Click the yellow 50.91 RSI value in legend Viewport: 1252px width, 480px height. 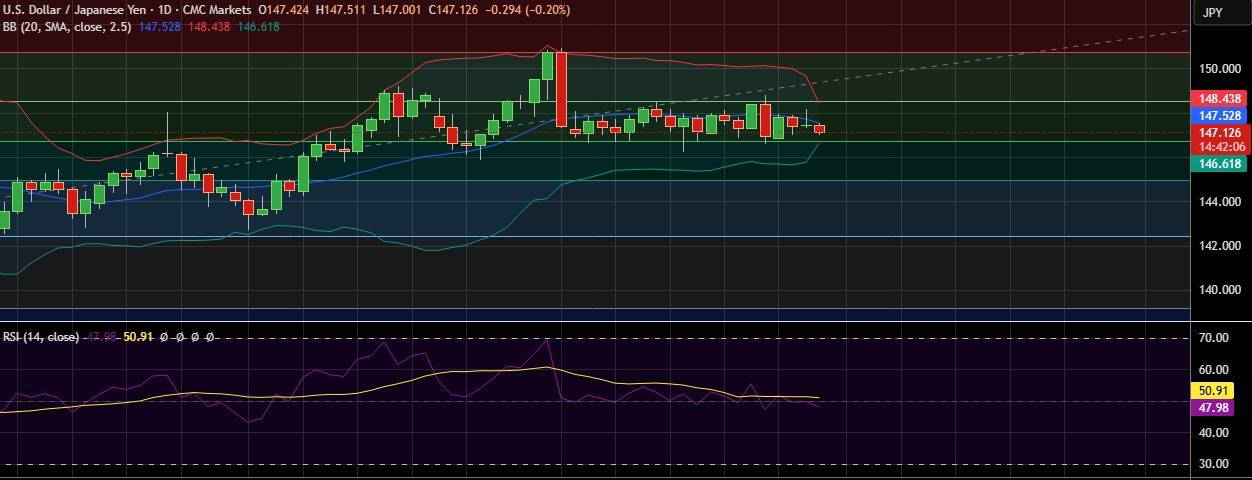138,338
